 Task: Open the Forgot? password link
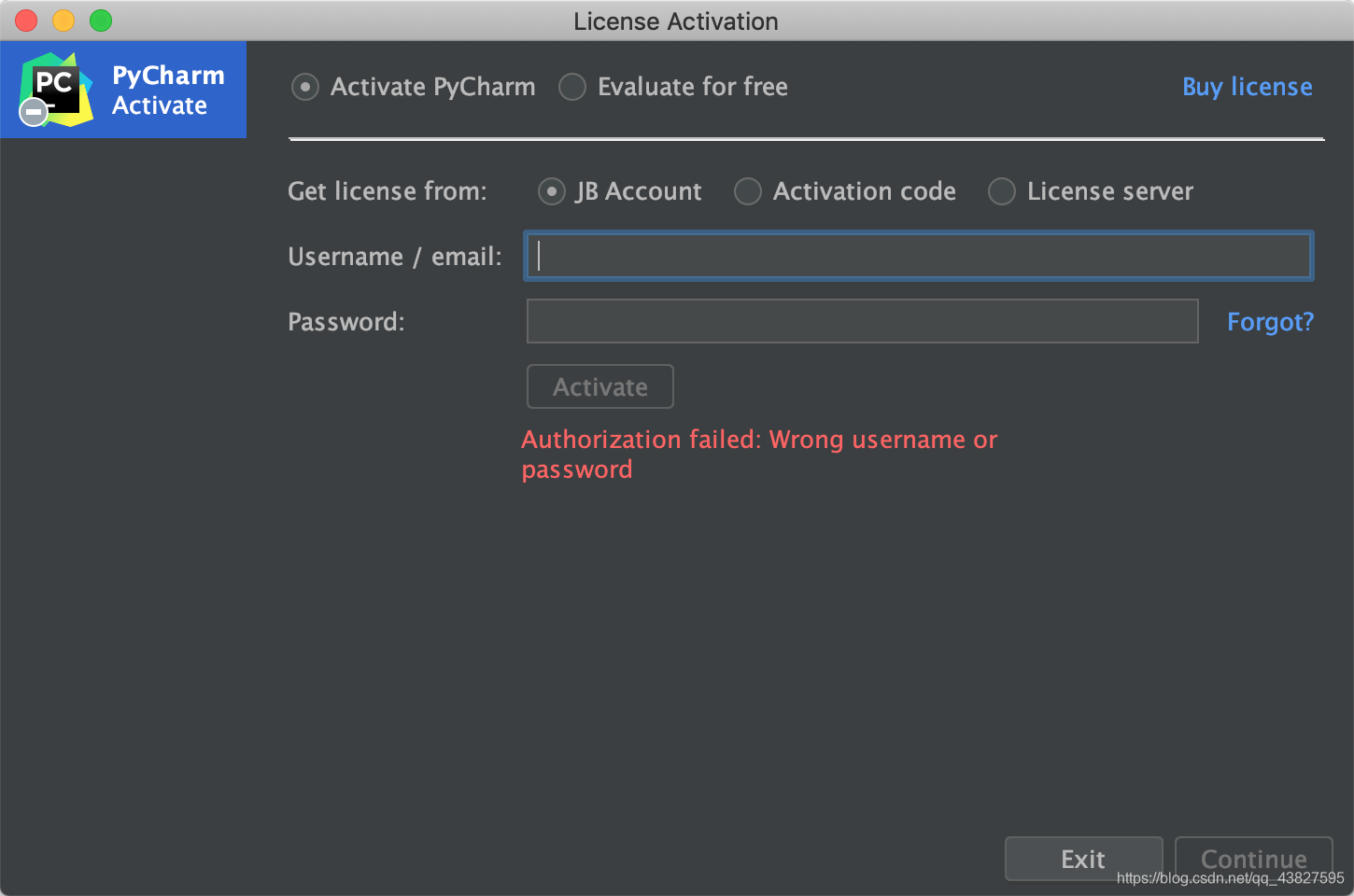[x=1270, y=322]
